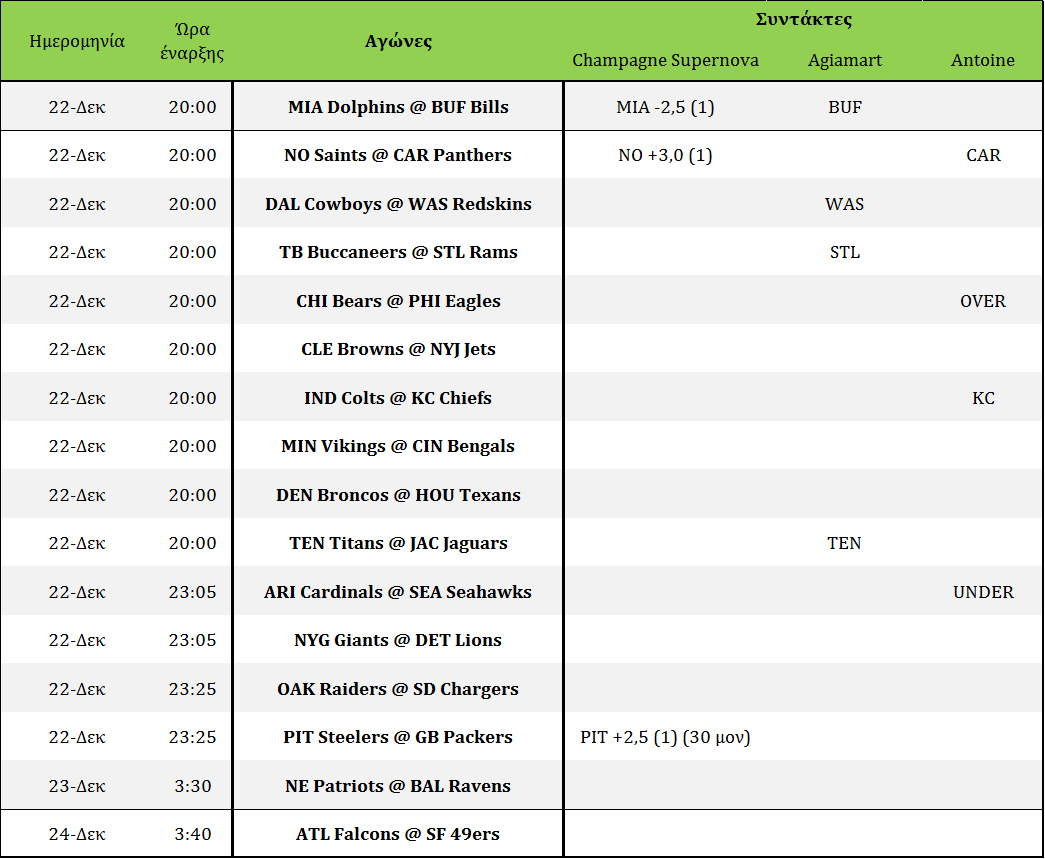Select the NE Patriots @ BAL Ravens cell
The width and height of the screenshot is (1045, 859).
[x=398, y=786]
